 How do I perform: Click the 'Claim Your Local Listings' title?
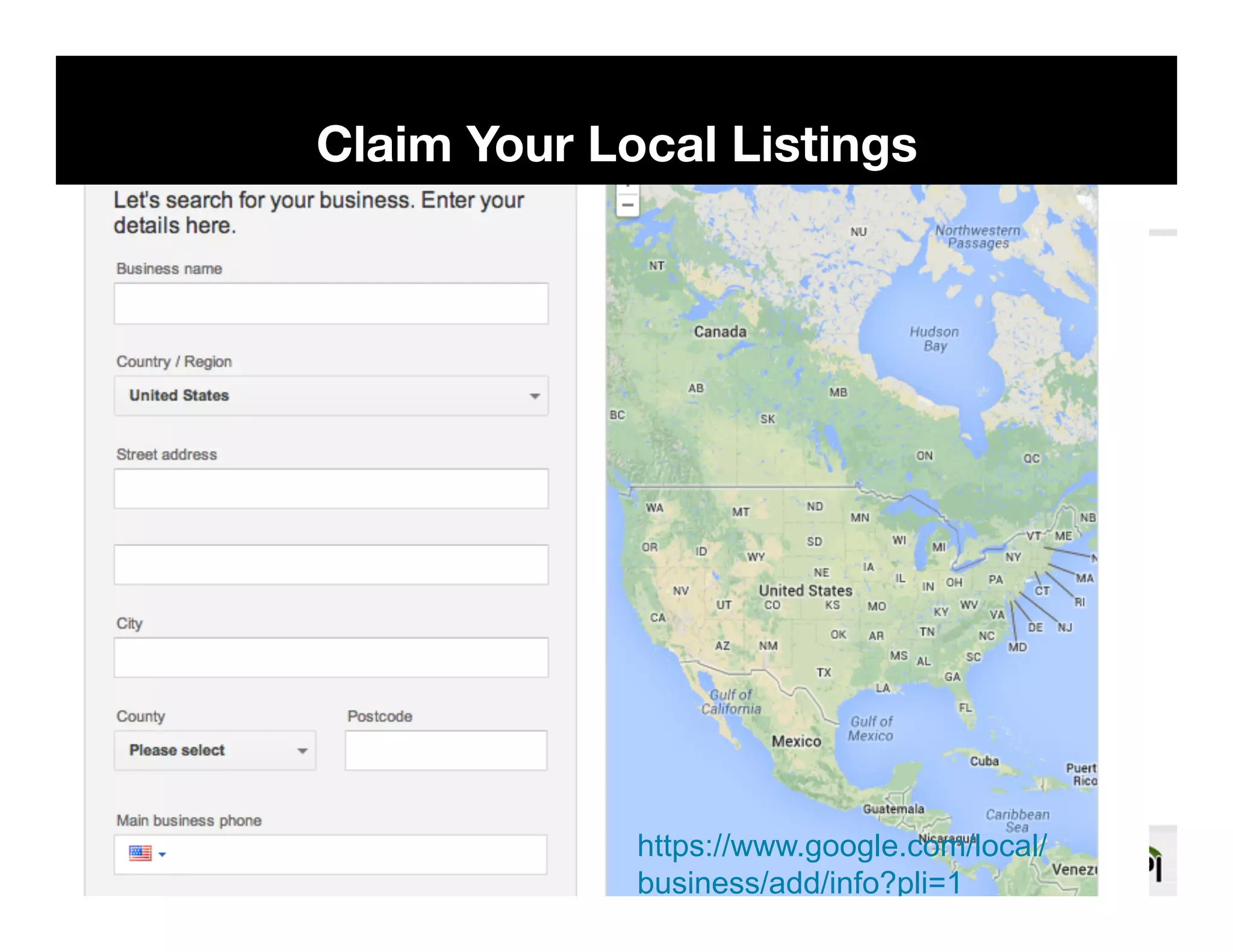coord(616,144)
